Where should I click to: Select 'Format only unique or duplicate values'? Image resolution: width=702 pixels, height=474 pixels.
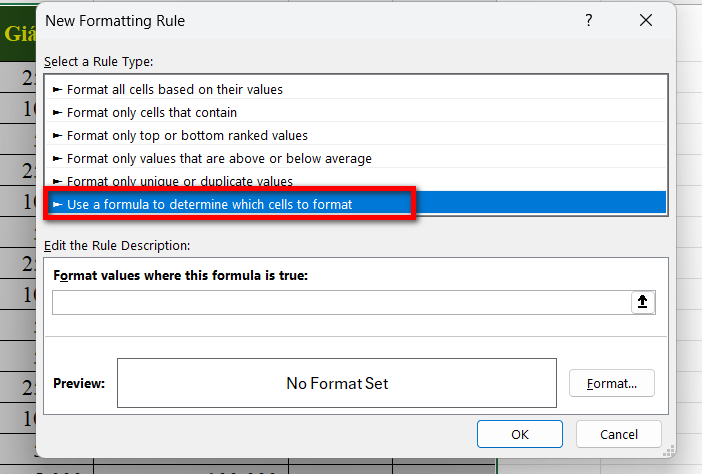[179, 181]
